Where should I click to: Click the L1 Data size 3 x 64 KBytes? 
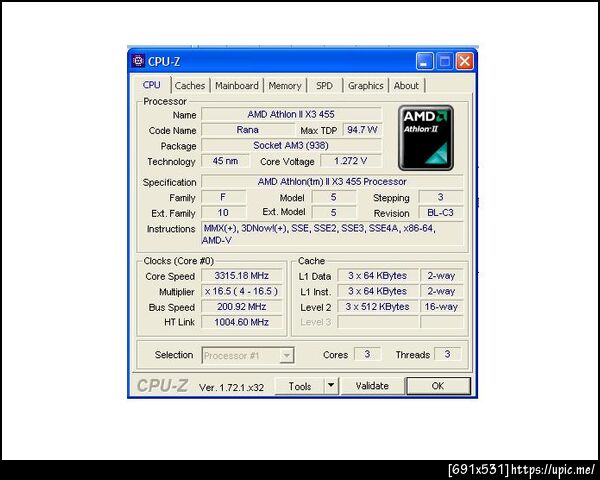(x=378, y=276)
